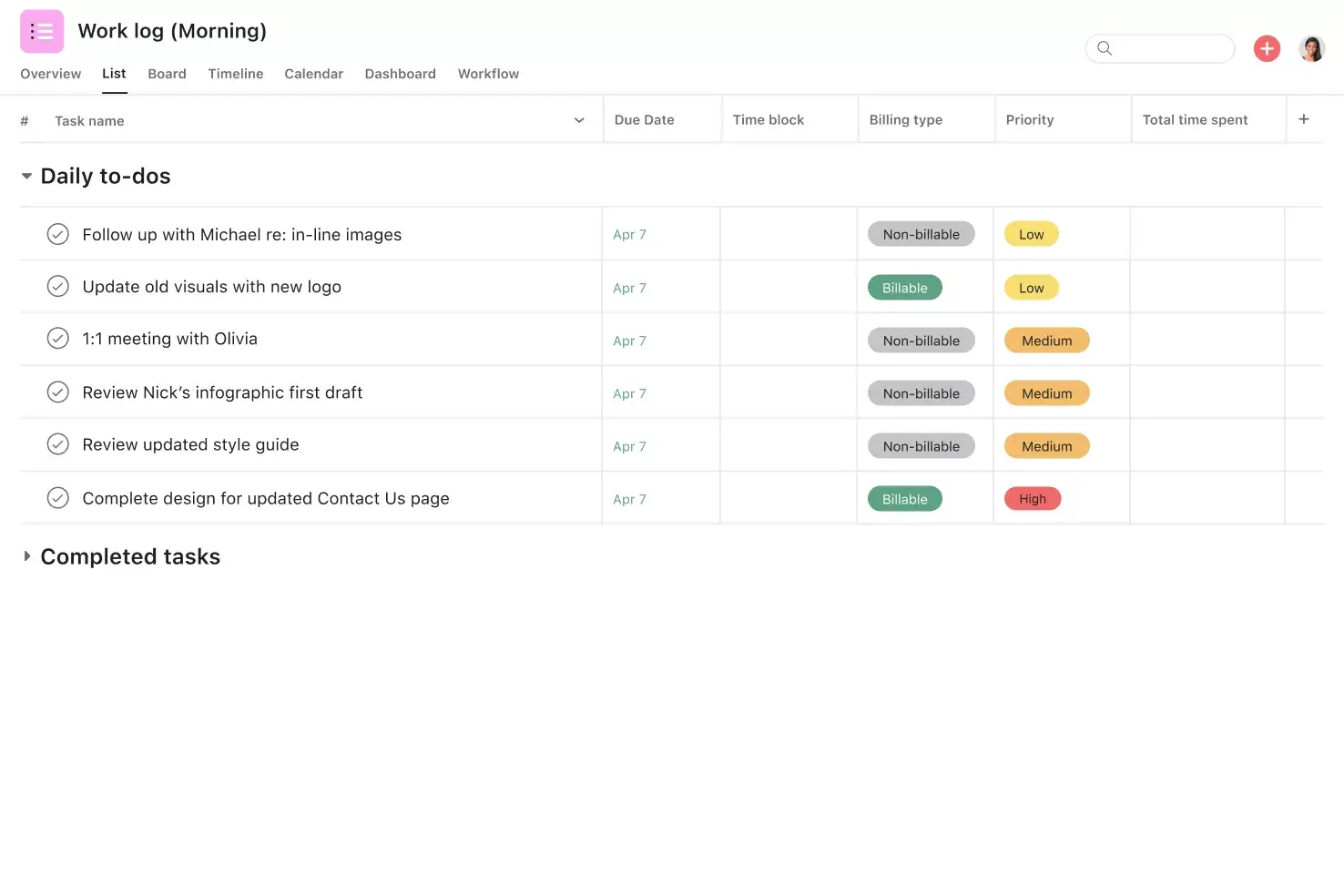
Task: Add a new column with the plus icon
Action: 1304,118
